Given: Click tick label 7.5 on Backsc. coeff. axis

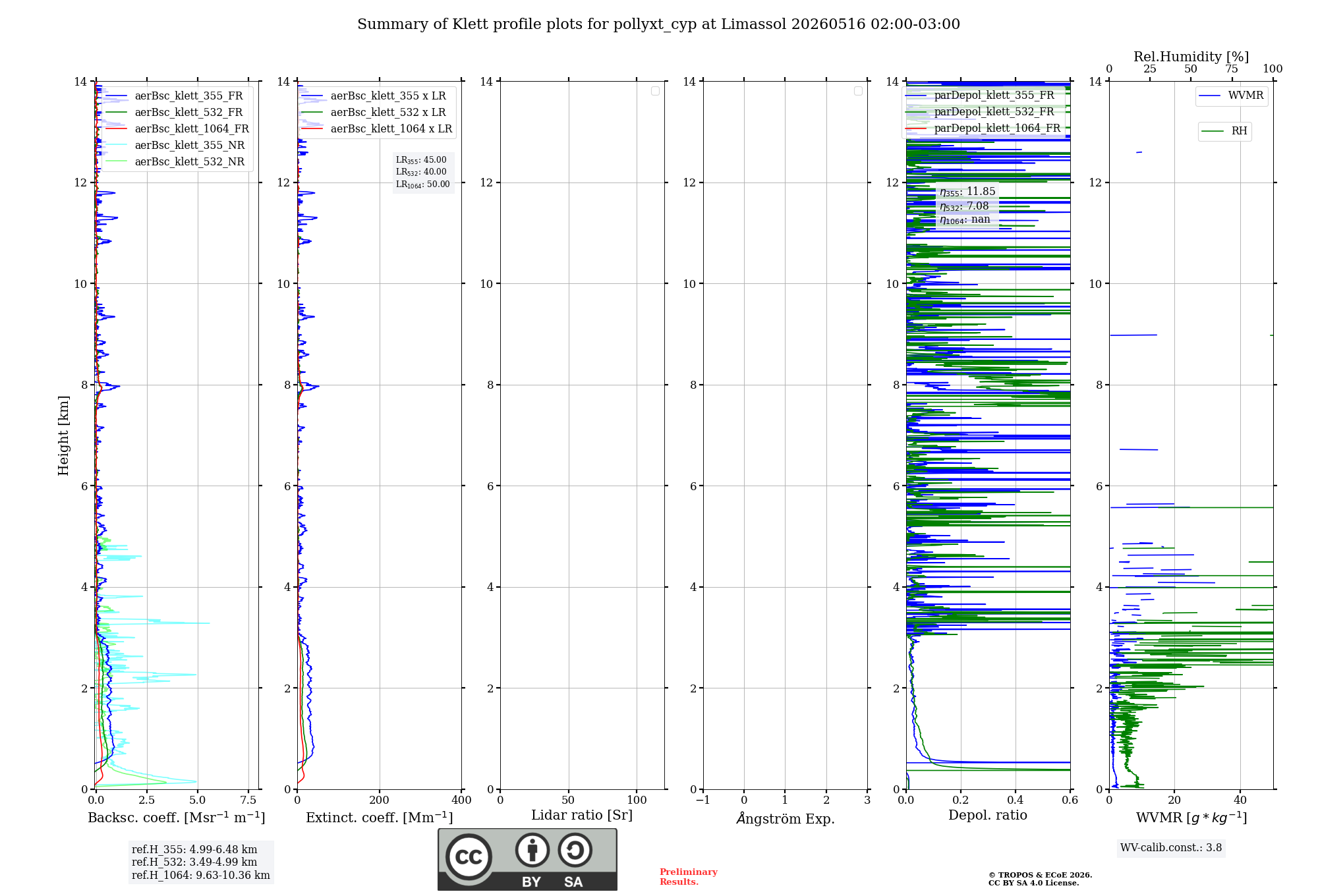Looking at the screenshot, I should click(x=248, y=800).
